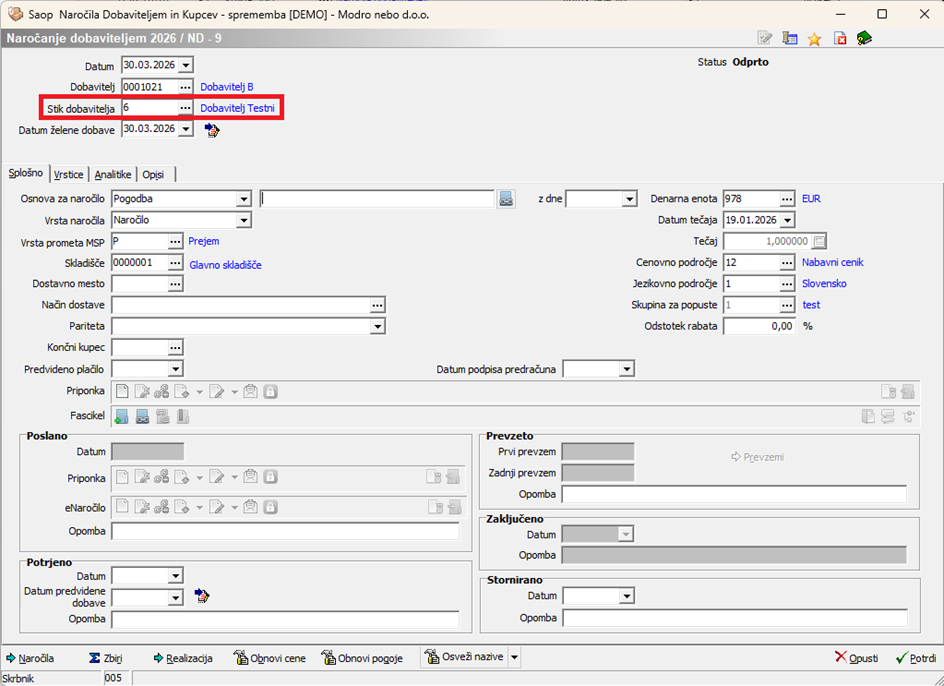Viewport: 944px width, 686px height.
Task: Click into the Odstotek rabata field
Action: point(759,326)
